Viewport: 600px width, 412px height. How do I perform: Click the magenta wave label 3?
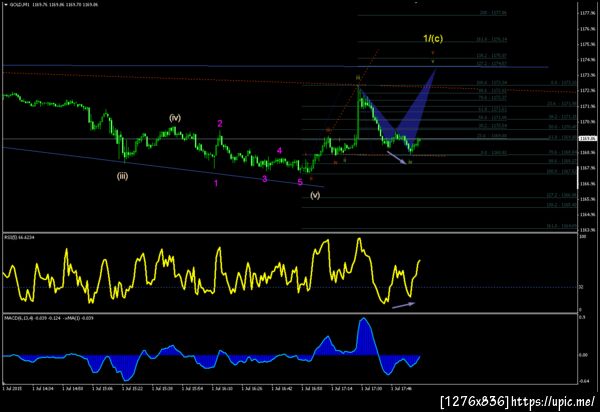click(x=264, y=179)
